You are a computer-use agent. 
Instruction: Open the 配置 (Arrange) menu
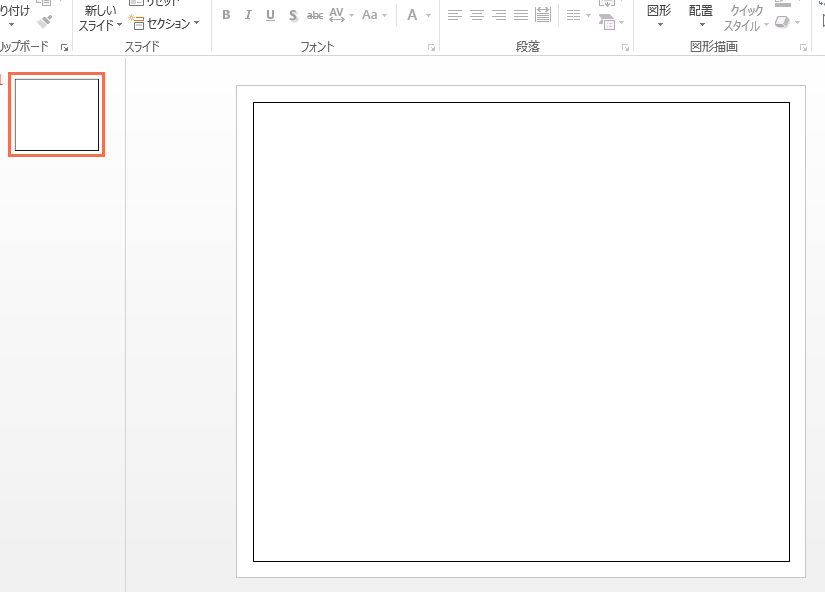(701, 16)
